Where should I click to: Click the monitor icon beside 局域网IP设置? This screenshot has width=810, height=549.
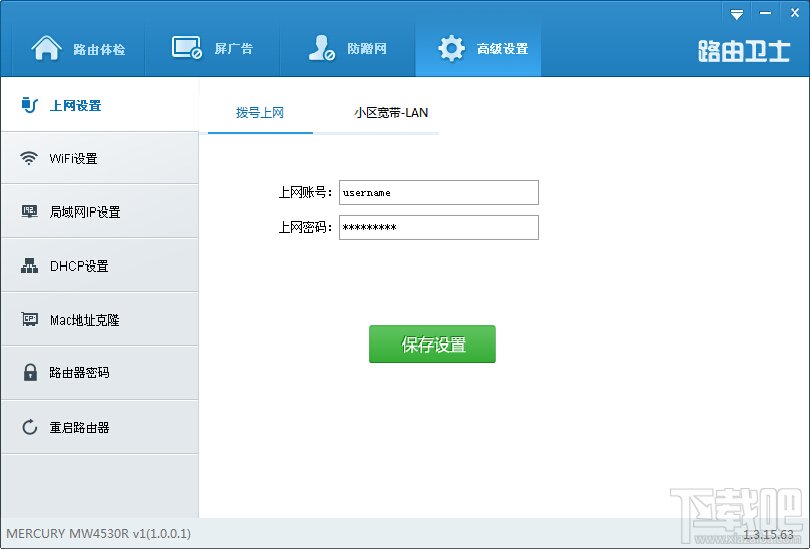29,211
